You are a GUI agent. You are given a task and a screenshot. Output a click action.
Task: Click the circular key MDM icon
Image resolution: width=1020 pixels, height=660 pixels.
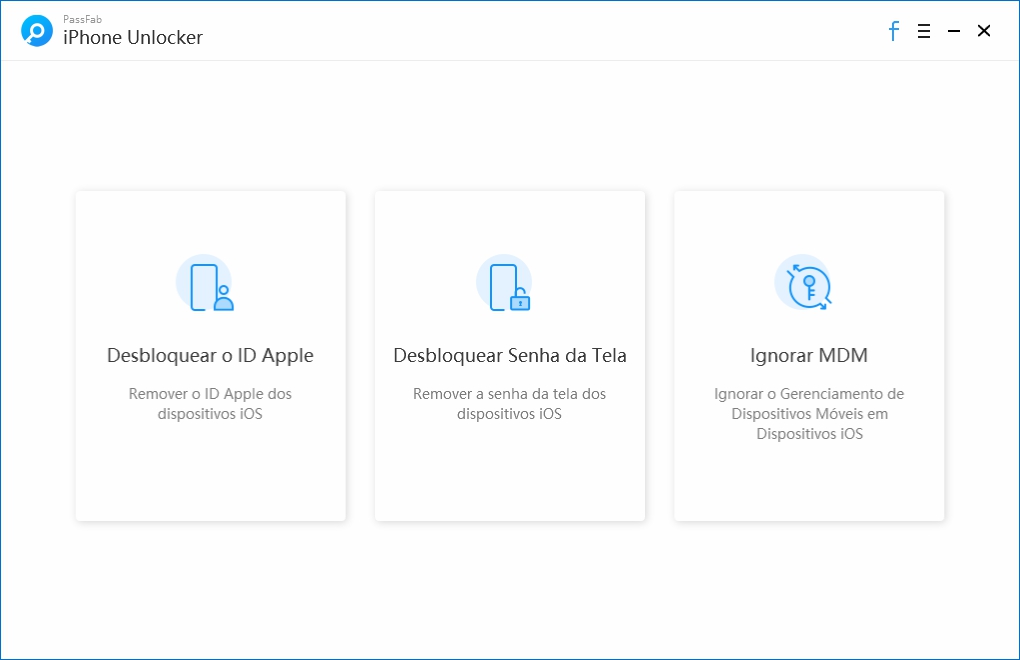pos(808,284)
